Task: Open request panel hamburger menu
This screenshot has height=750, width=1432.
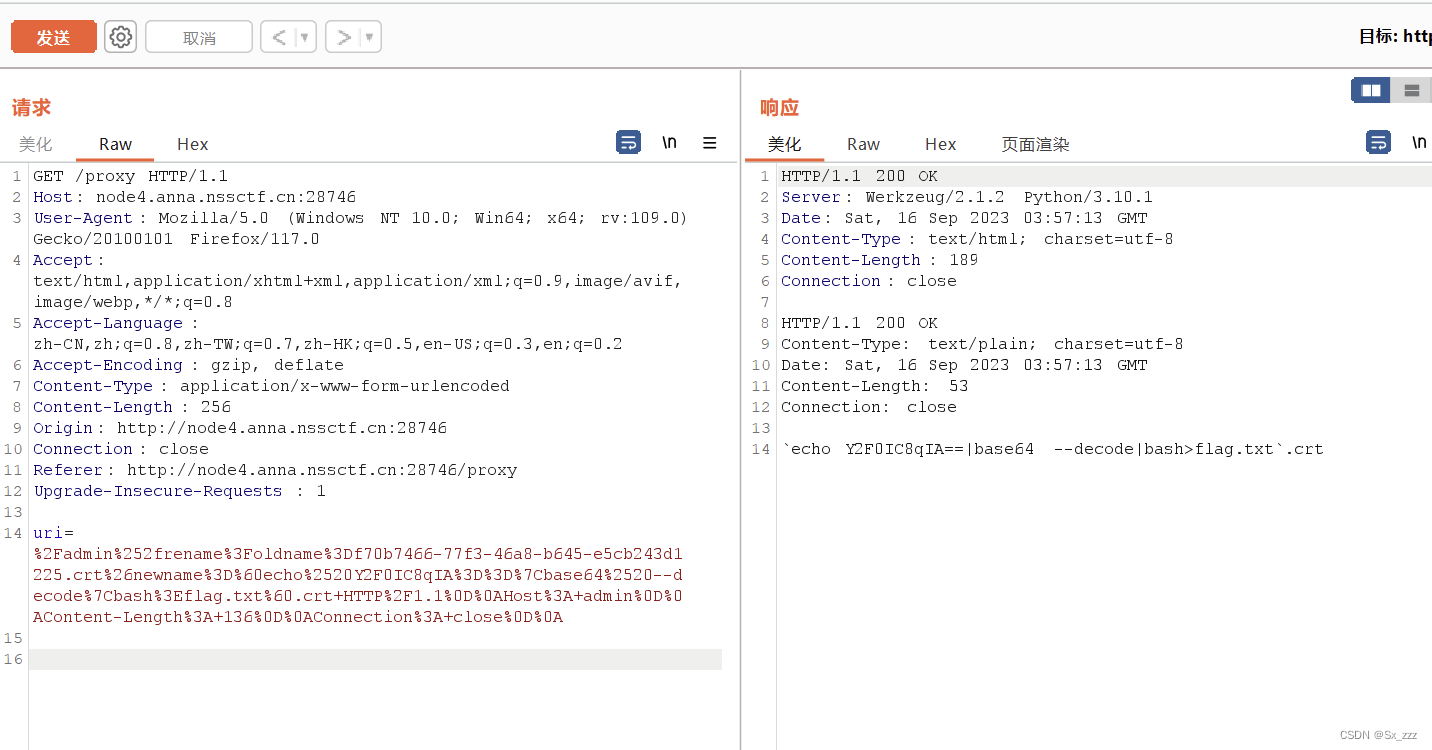Action: pyautogui.click(x=710, y=143)
